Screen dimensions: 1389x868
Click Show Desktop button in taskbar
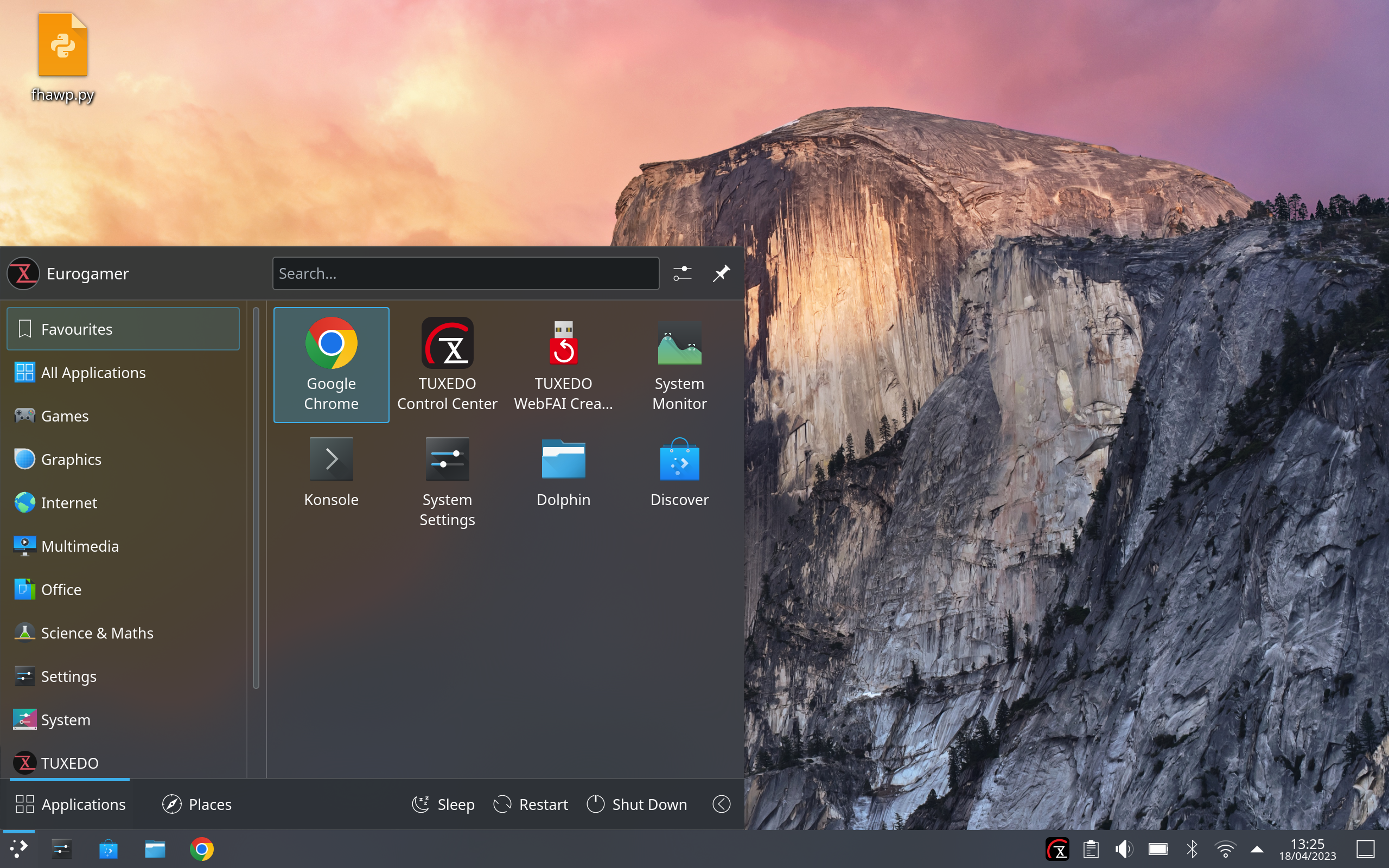1366,848
